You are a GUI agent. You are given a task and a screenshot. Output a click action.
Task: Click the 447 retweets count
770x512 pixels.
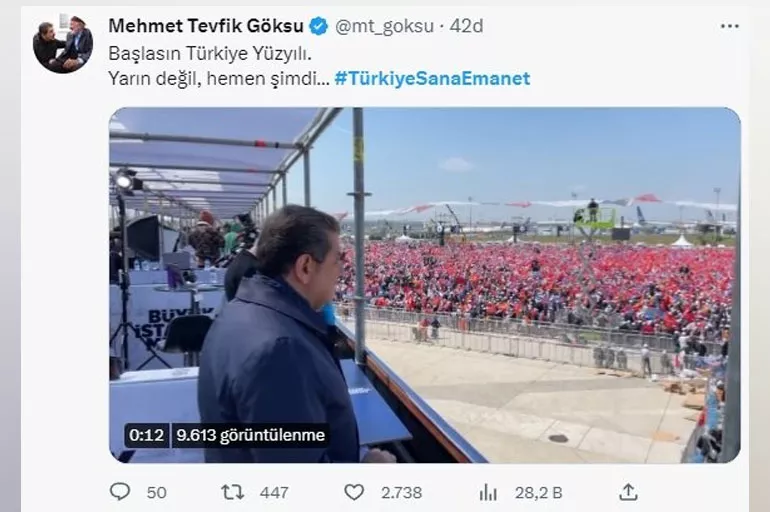274,492
